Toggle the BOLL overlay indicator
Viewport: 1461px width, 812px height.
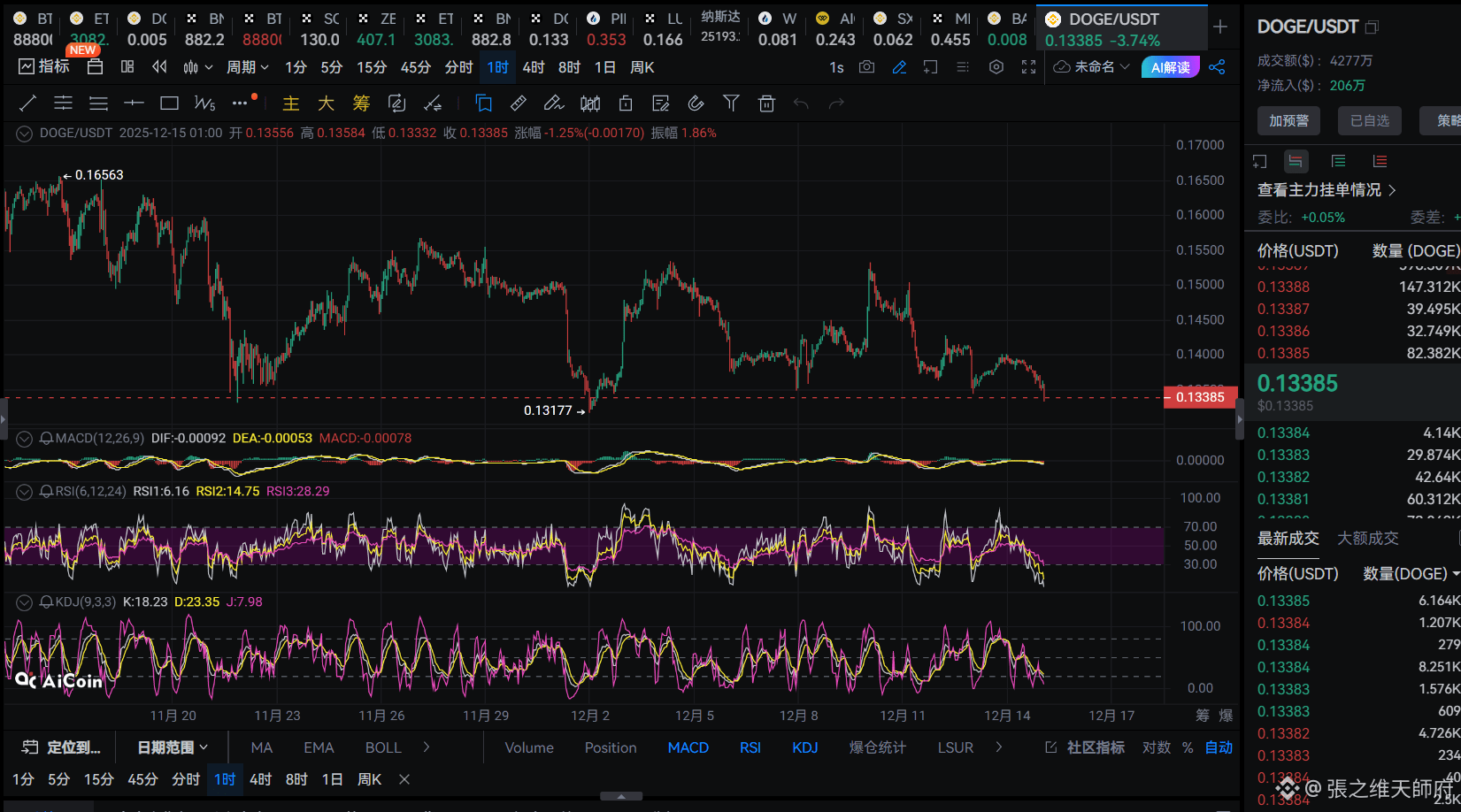tap(382, 747)
